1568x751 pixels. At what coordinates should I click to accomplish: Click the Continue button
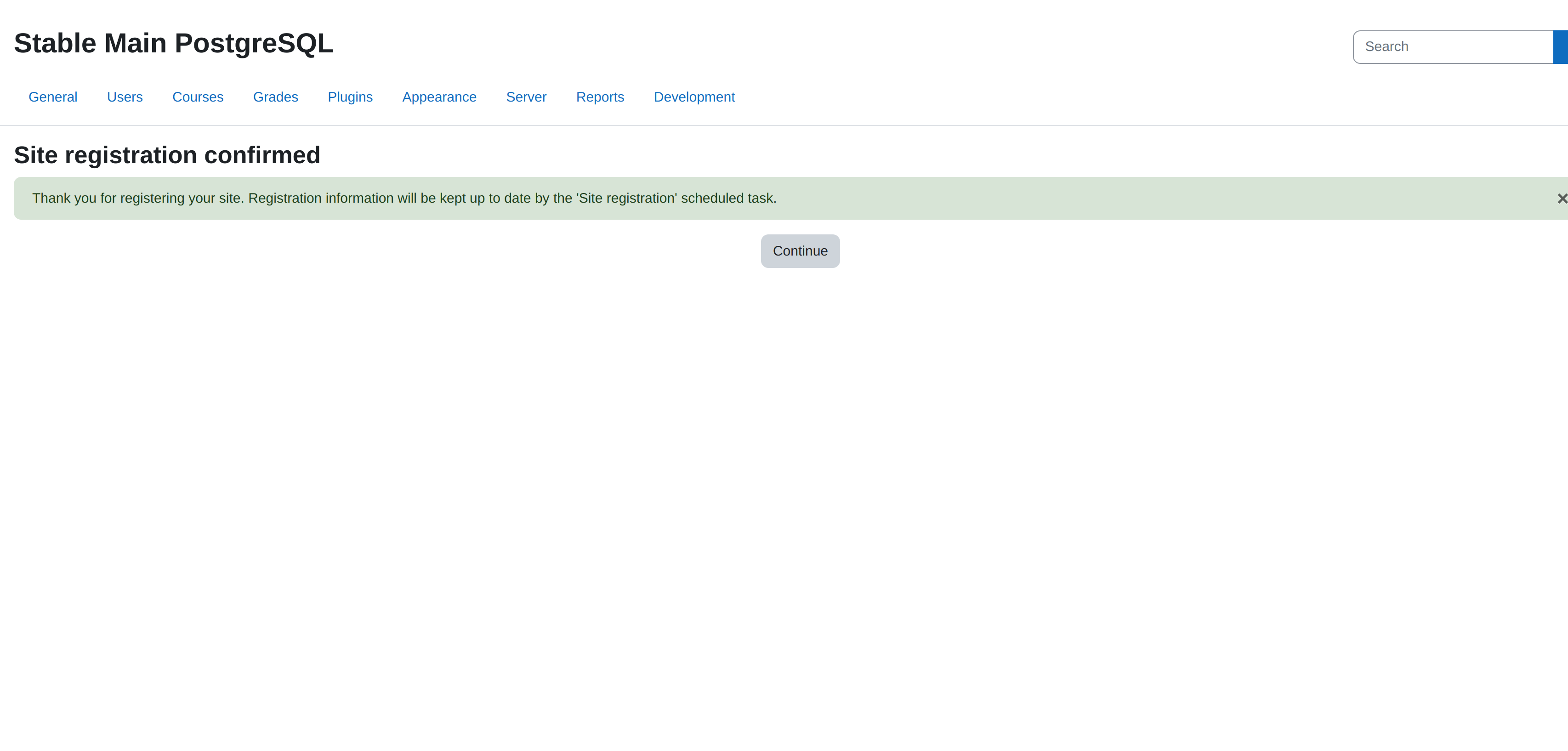(800, 251)
